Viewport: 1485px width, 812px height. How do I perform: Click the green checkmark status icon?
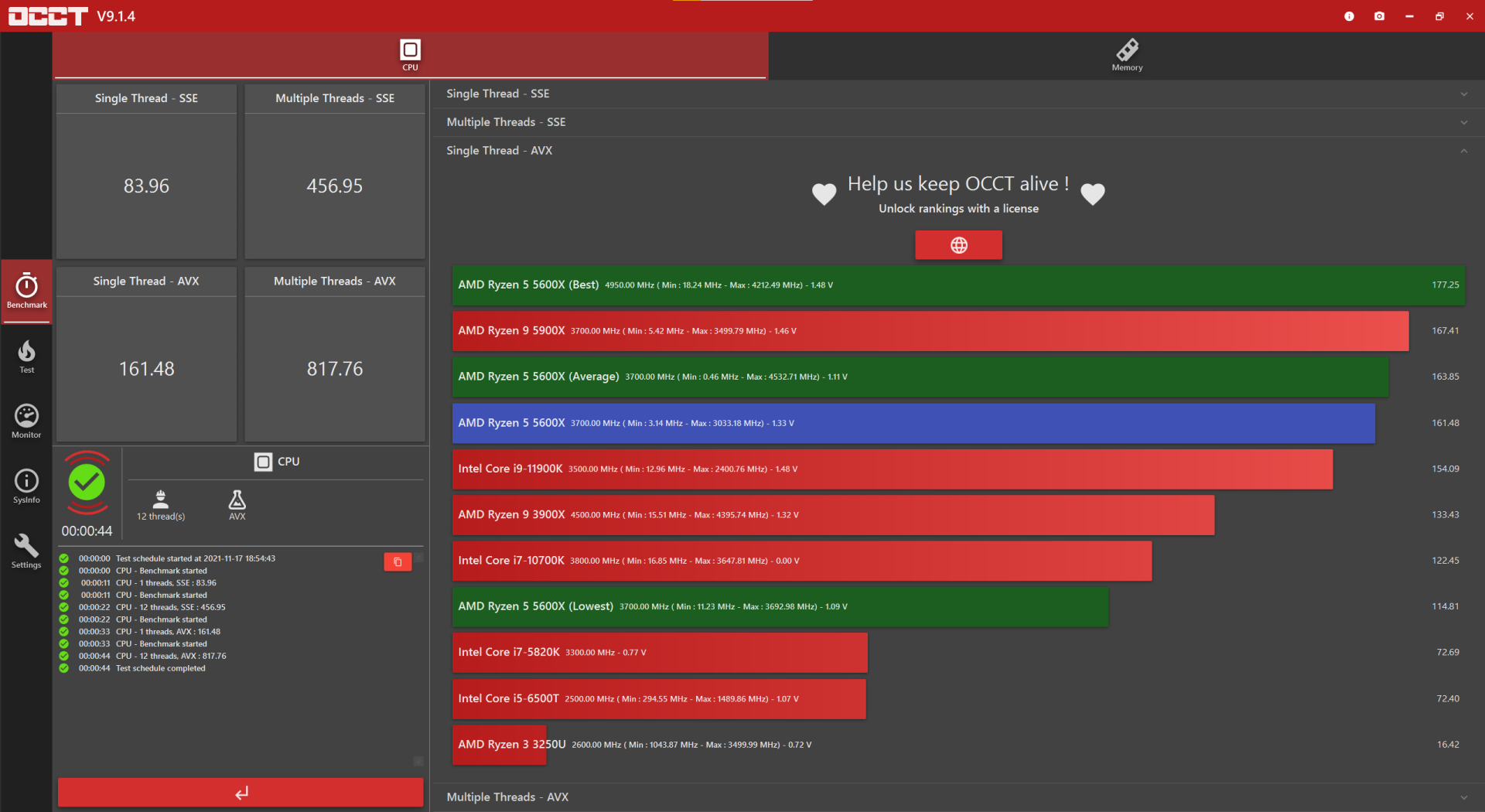87,483
